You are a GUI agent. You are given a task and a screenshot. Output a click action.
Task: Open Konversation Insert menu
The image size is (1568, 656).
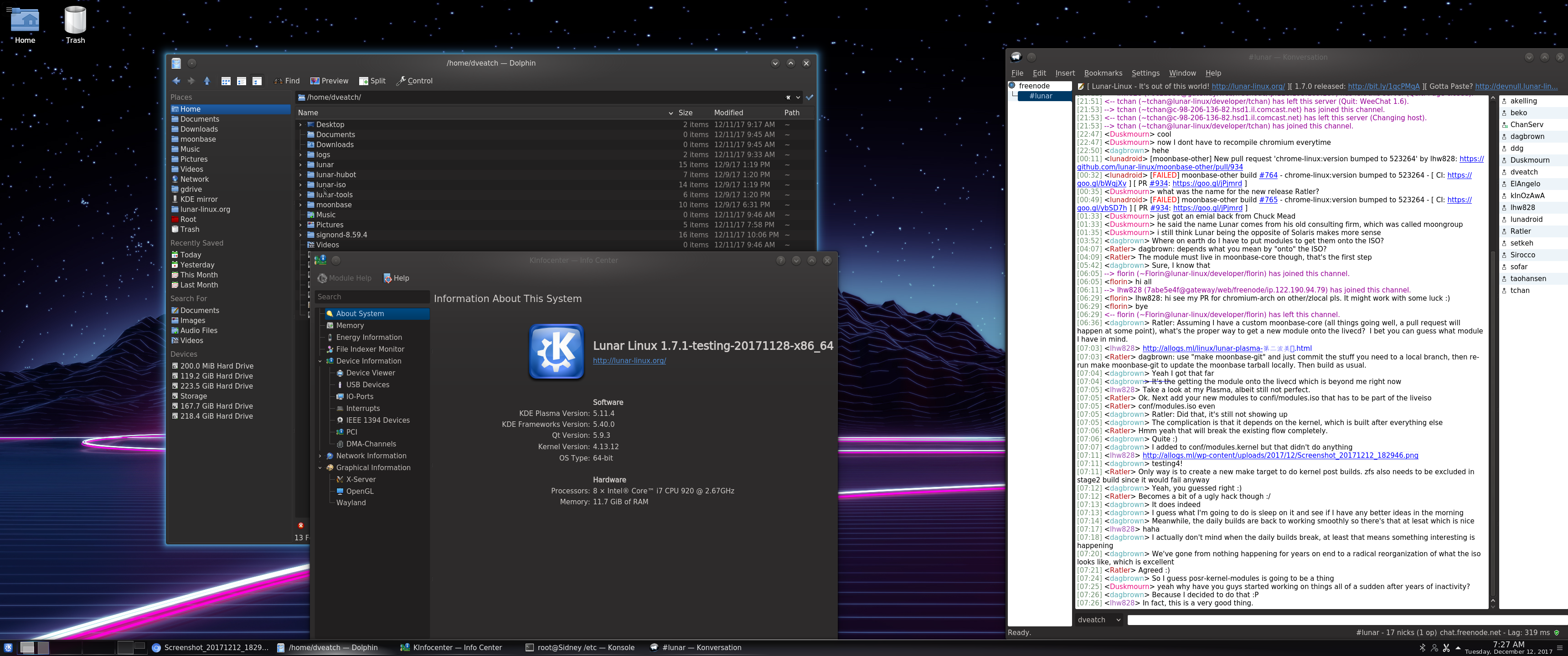pyautogui.click(x=1065, y=73)
